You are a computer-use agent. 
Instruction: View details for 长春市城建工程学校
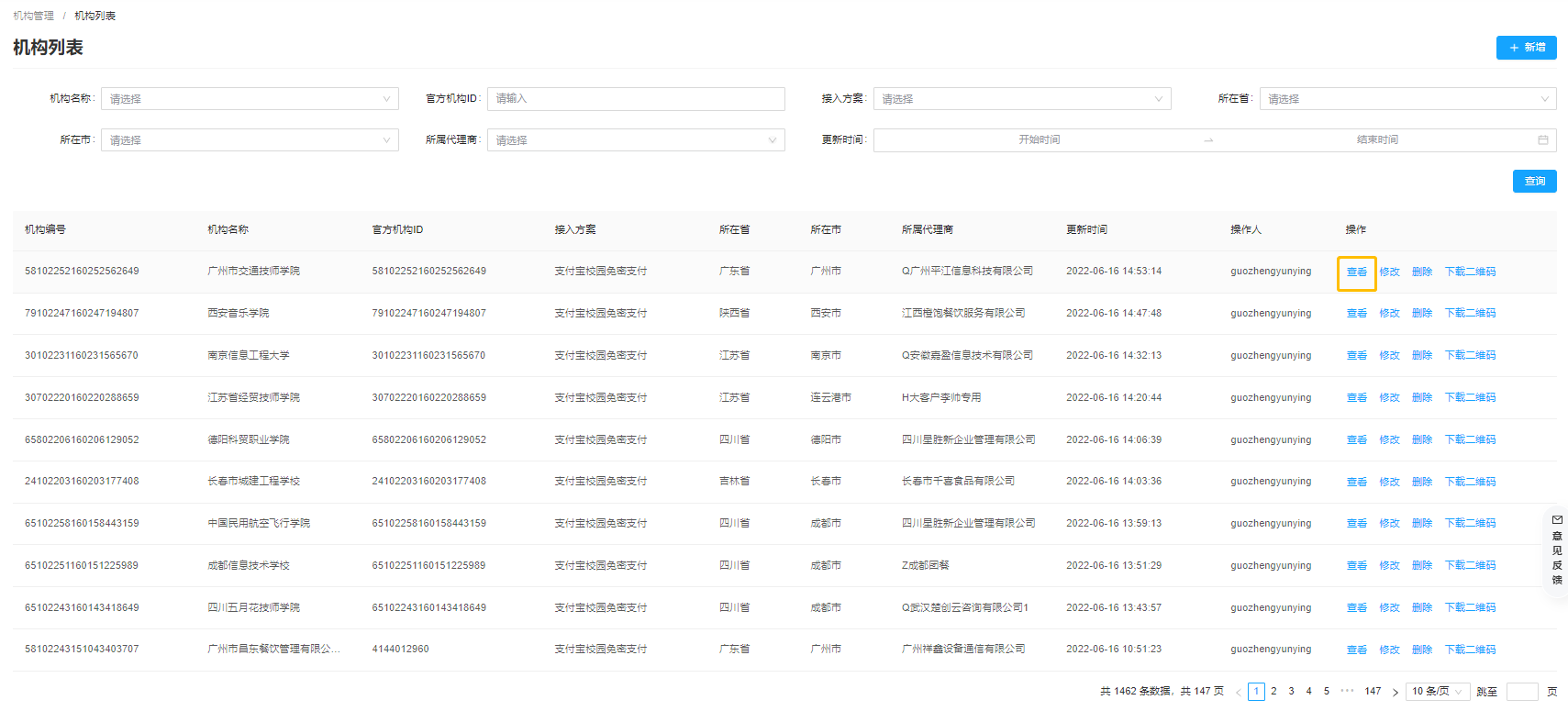[1357, 483]
